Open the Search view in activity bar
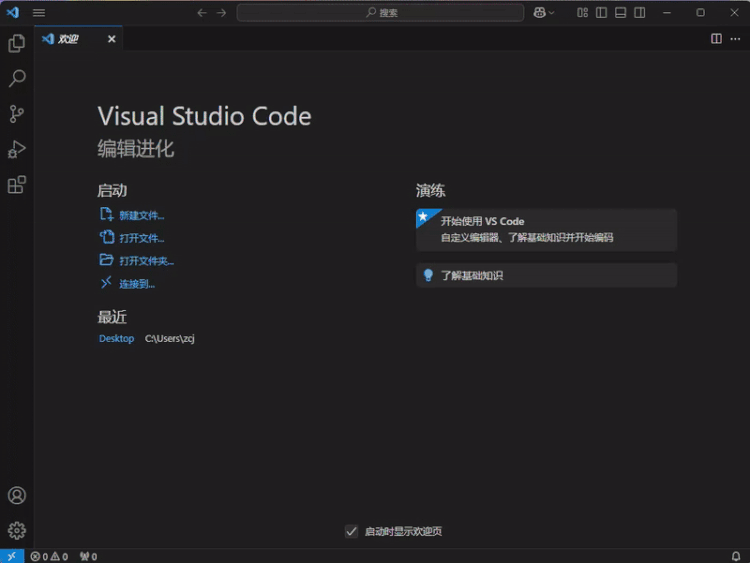Viewport: 750px width, 563px height. pyautogui.click(x=17, y=78)
